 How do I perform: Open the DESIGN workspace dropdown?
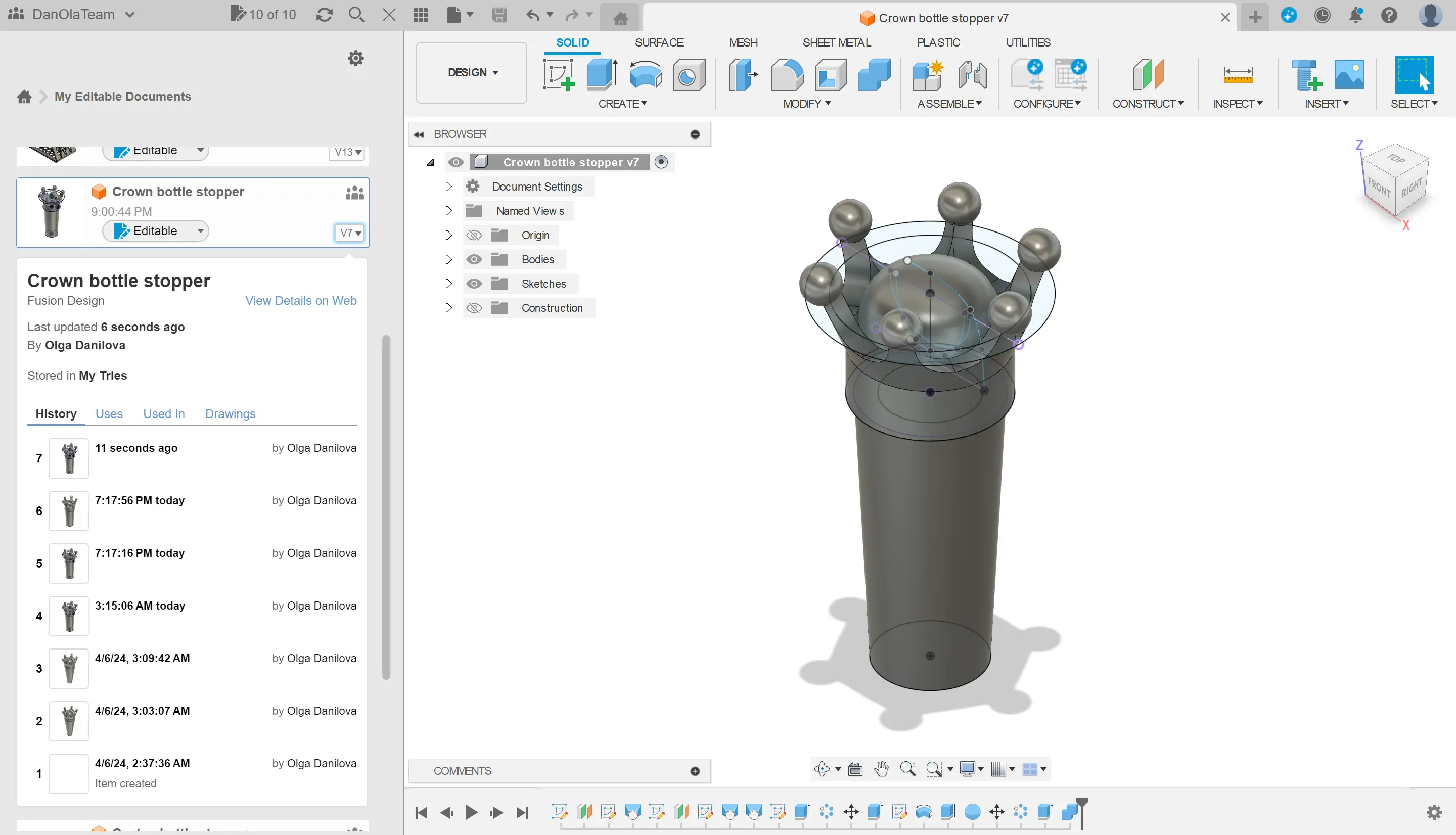[x=472, y=72]
